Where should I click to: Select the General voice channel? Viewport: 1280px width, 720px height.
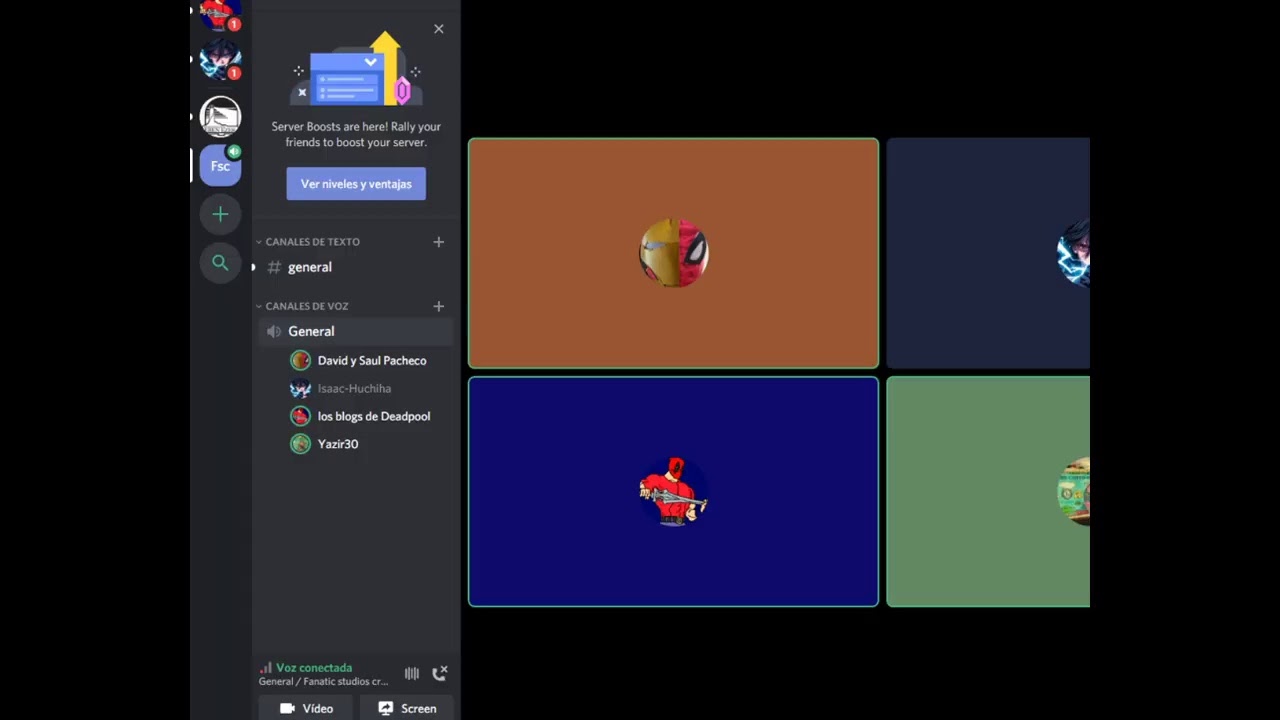[x=355, y=331]
